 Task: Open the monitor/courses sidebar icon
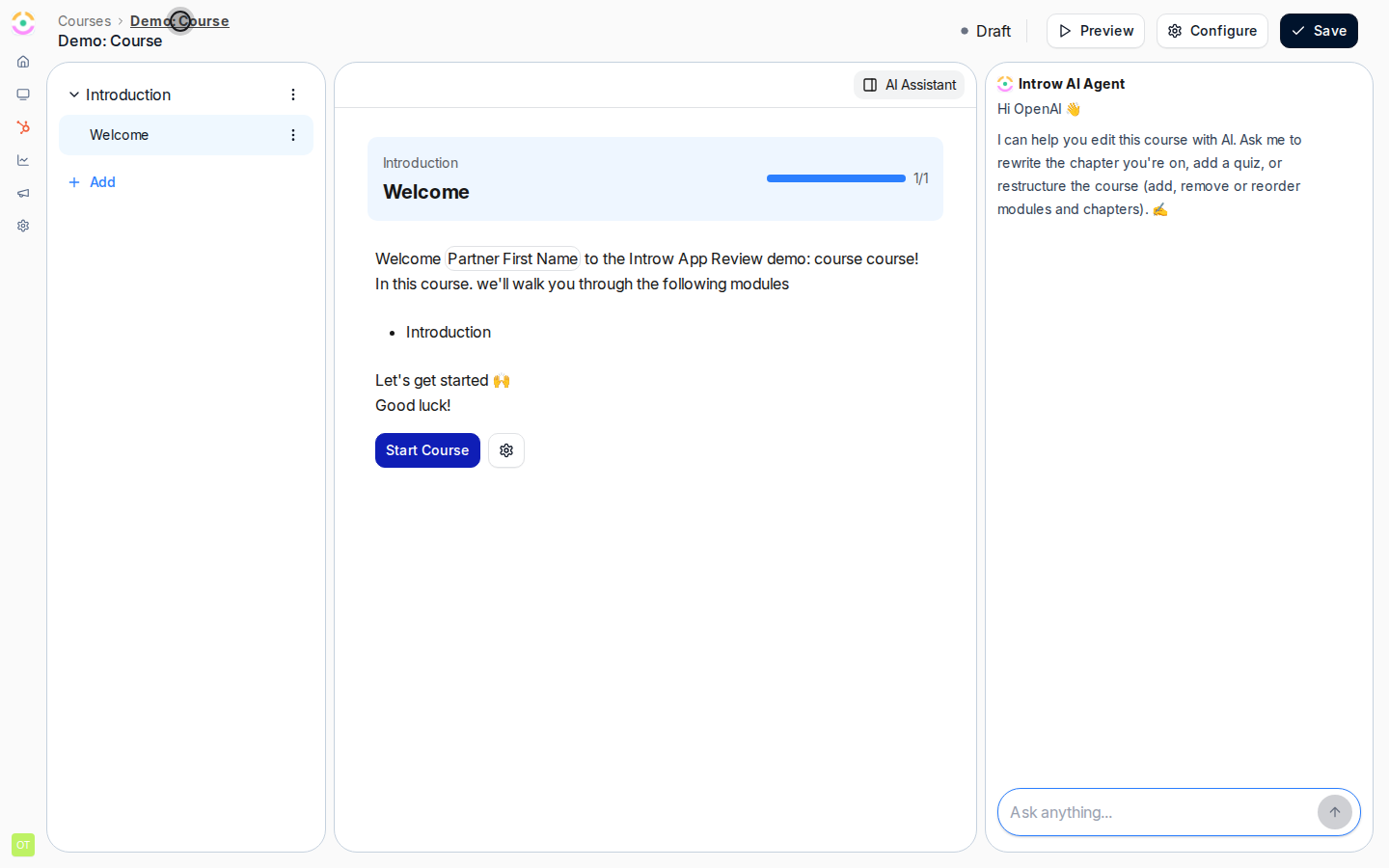[23, 95]
